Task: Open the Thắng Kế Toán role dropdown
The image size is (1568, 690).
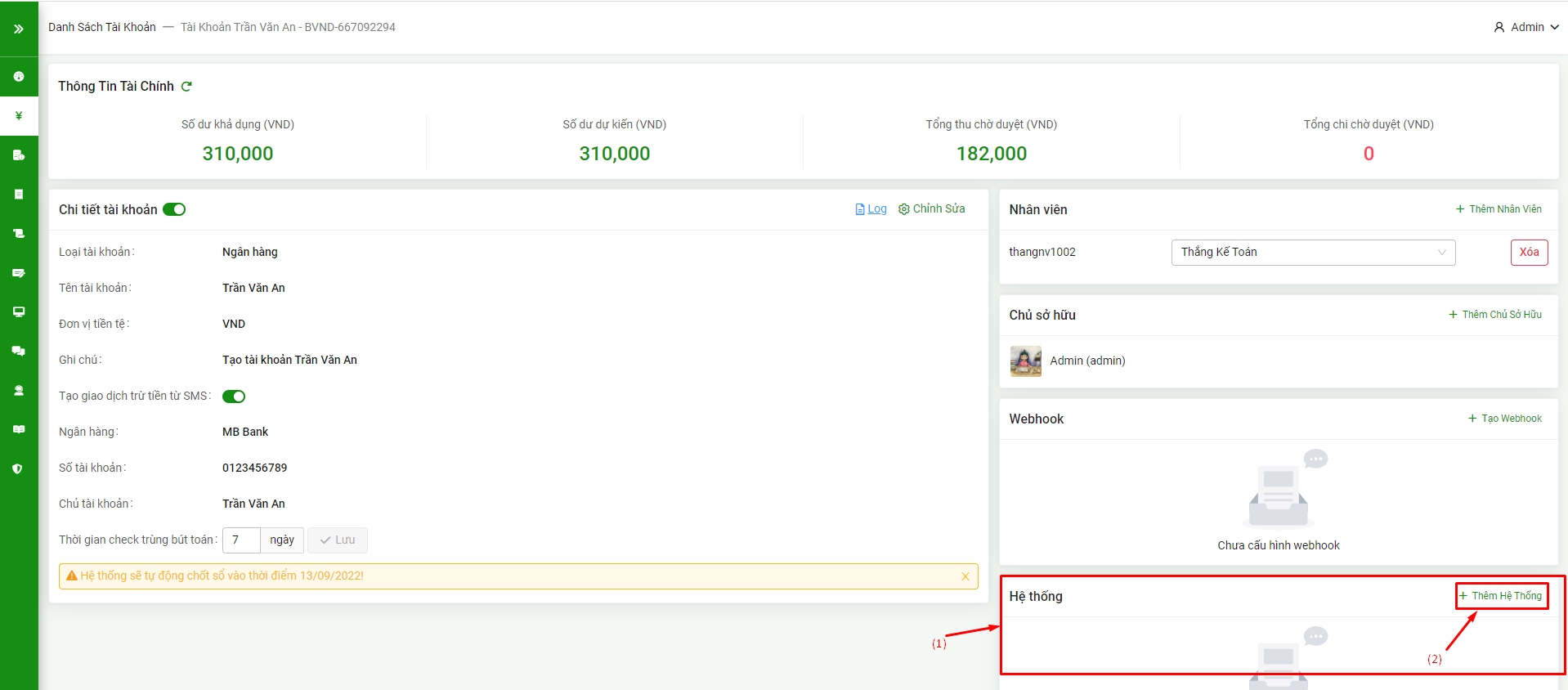Action: click(1312, 253)
